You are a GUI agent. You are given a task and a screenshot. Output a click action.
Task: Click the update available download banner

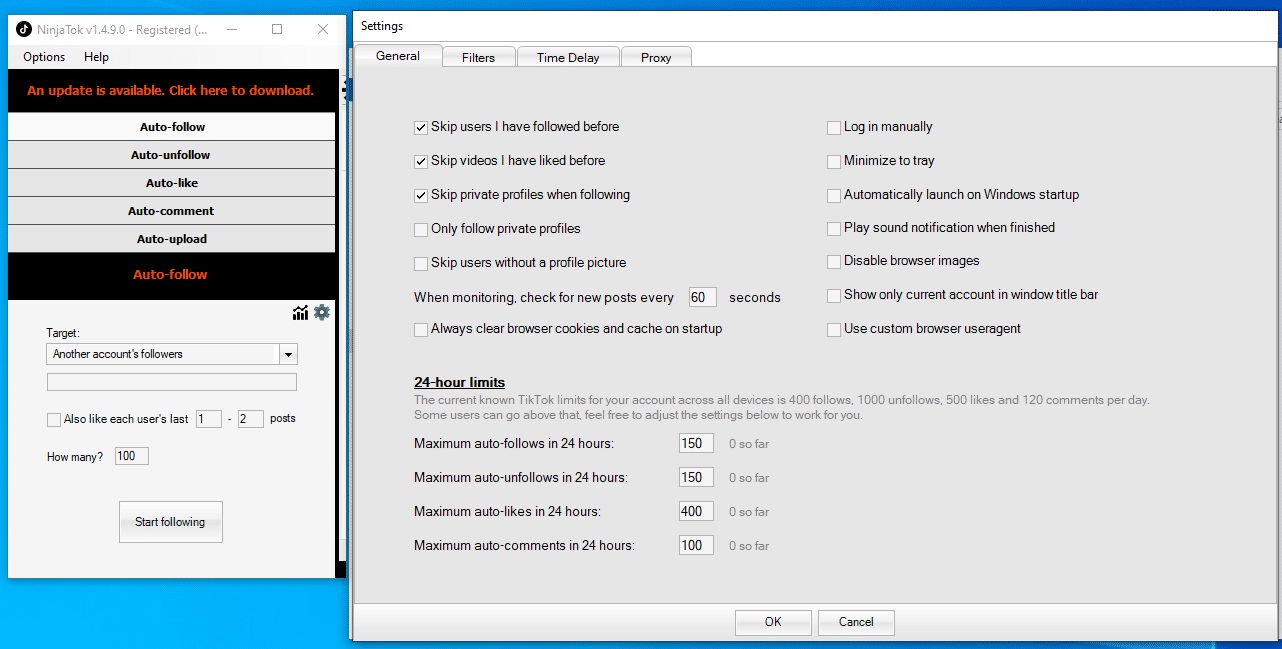[171, 90]
